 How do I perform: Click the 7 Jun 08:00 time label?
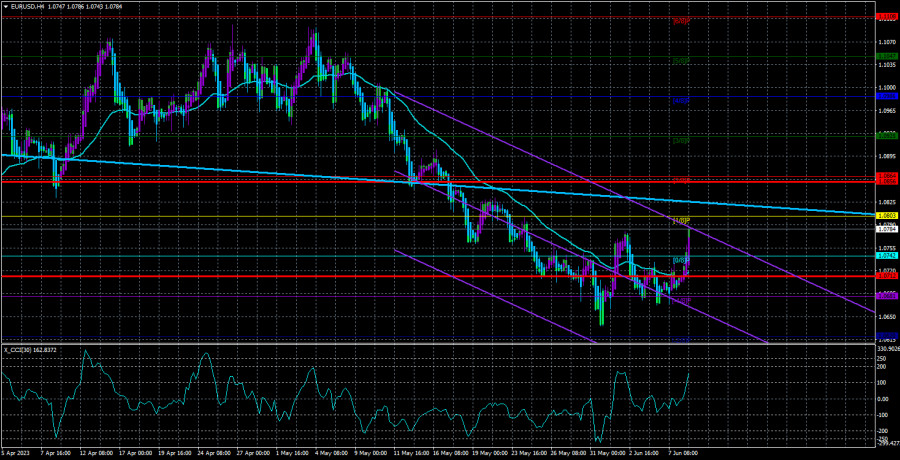point(681,453)
